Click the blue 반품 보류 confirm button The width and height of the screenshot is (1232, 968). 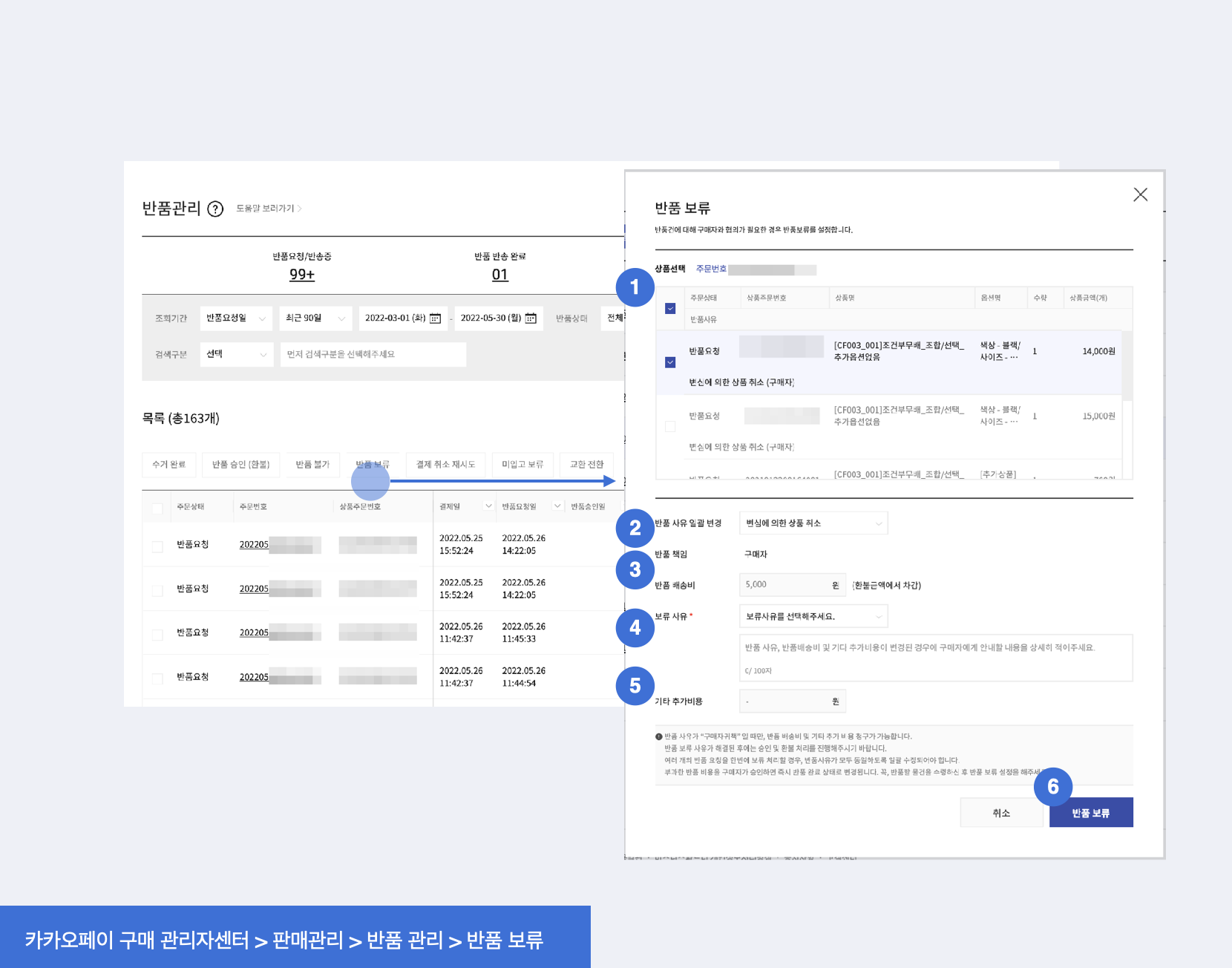(x=1091, y=813)
